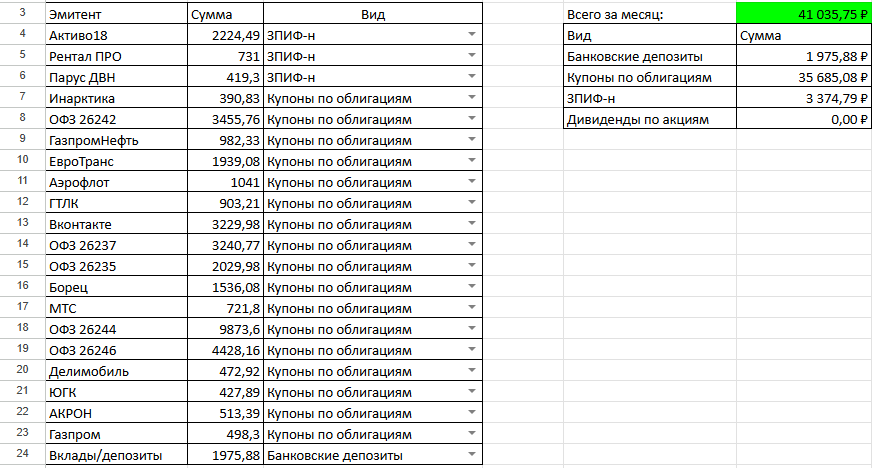Click the ГТЛК issuer cell

pos(117,203)
